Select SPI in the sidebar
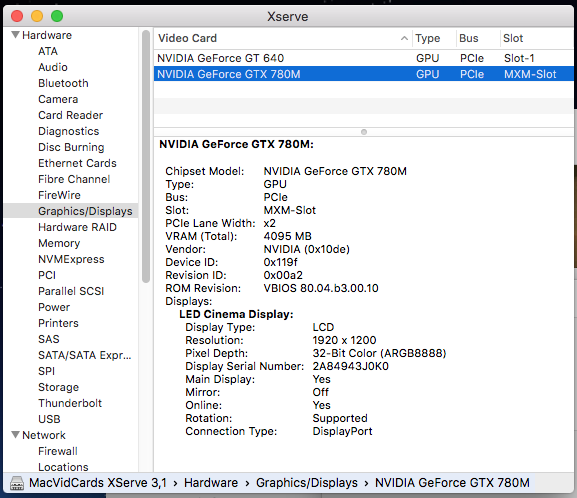 46,371
